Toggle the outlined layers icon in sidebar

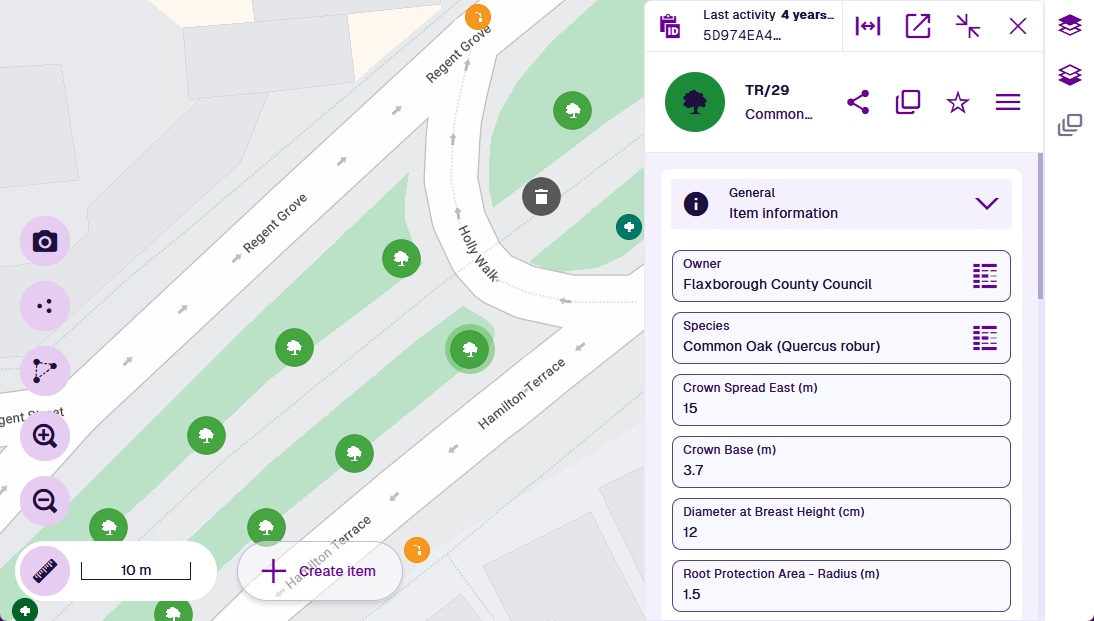click(1070, 75)
